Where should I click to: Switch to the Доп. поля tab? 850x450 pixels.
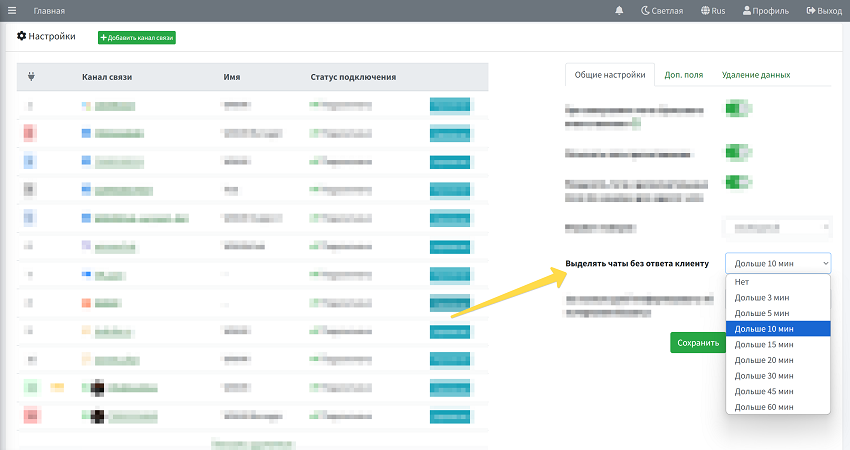point(681,75)
